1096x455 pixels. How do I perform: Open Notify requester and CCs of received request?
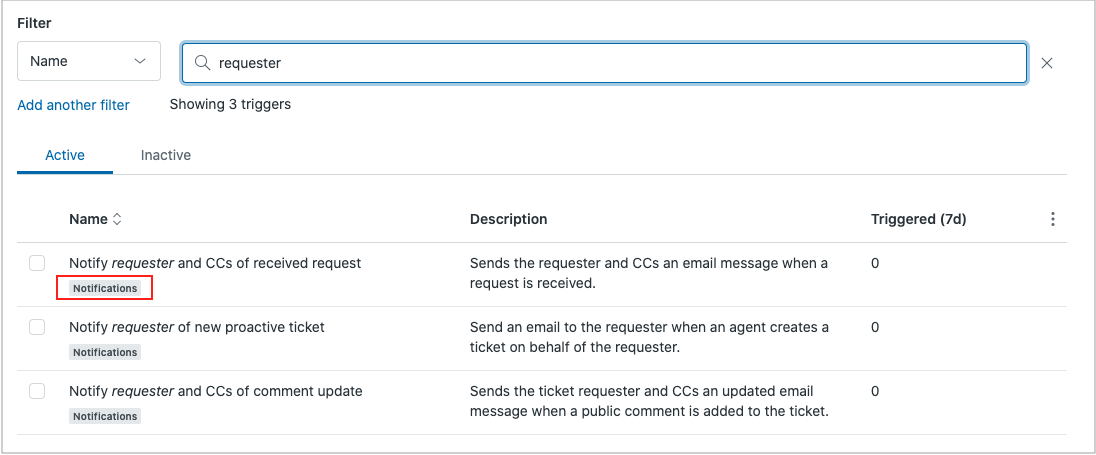pyautogui.click(x=215, y=263)
